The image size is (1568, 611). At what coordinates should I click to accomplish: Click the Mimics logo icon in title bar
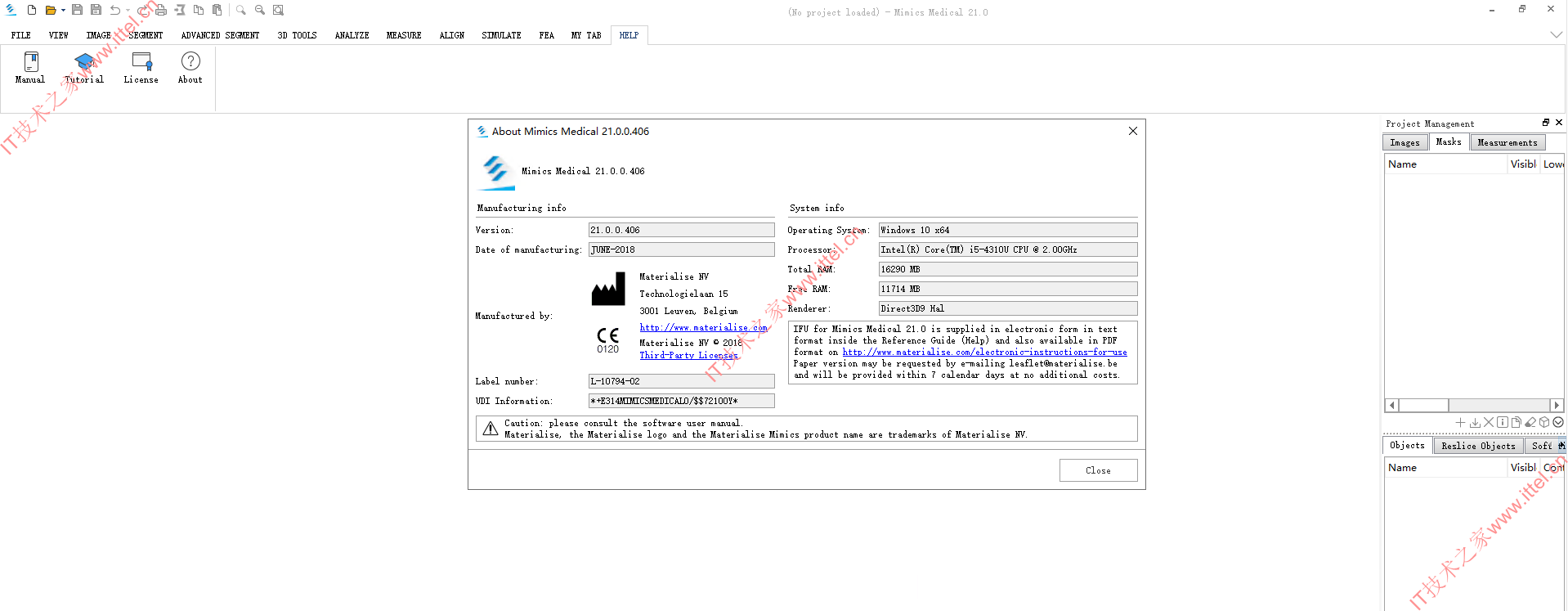[x=11, y=10]
